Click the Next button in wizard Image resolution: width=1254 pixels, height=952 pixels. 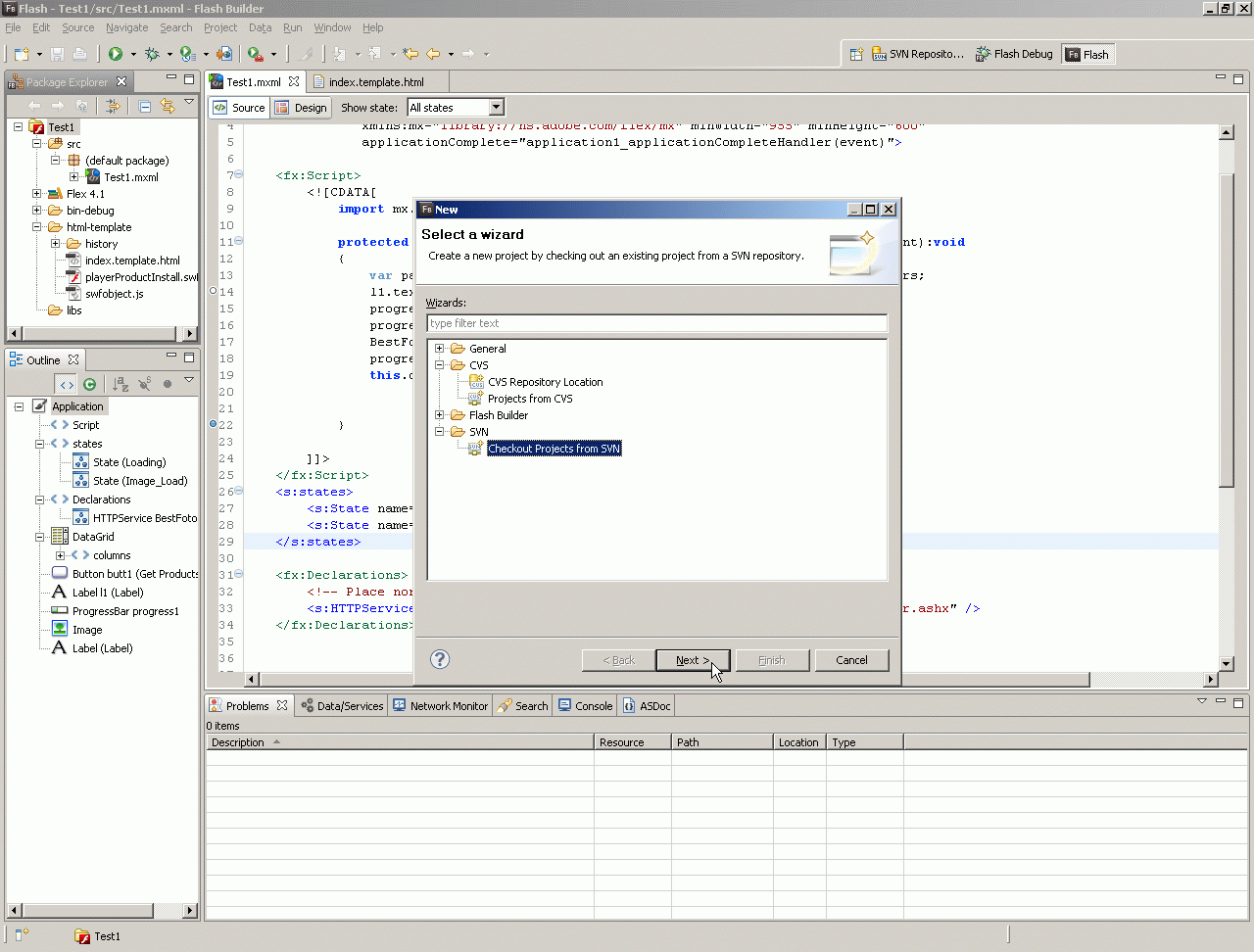click(692, 660)
